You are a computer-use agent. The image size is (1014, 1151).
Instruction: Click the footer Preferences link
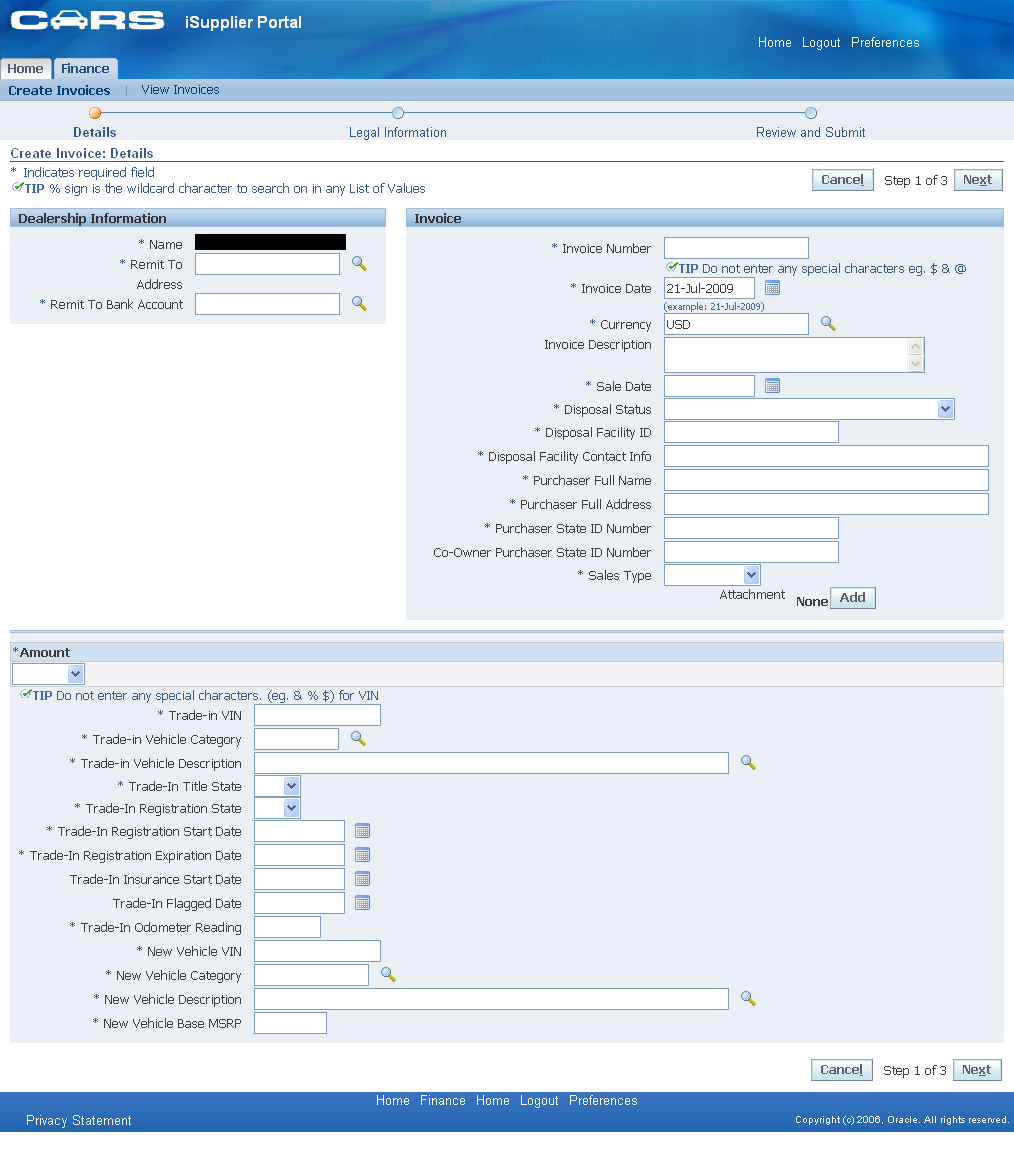[603, 1100]
